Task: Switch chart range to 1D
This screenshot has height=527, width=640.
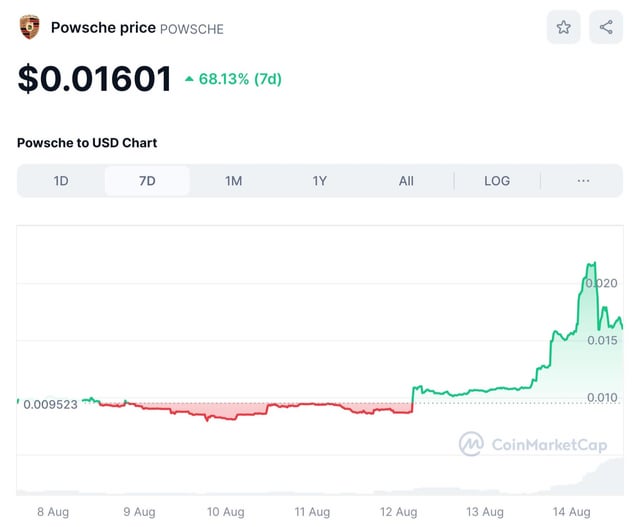Action: [61, 181]
